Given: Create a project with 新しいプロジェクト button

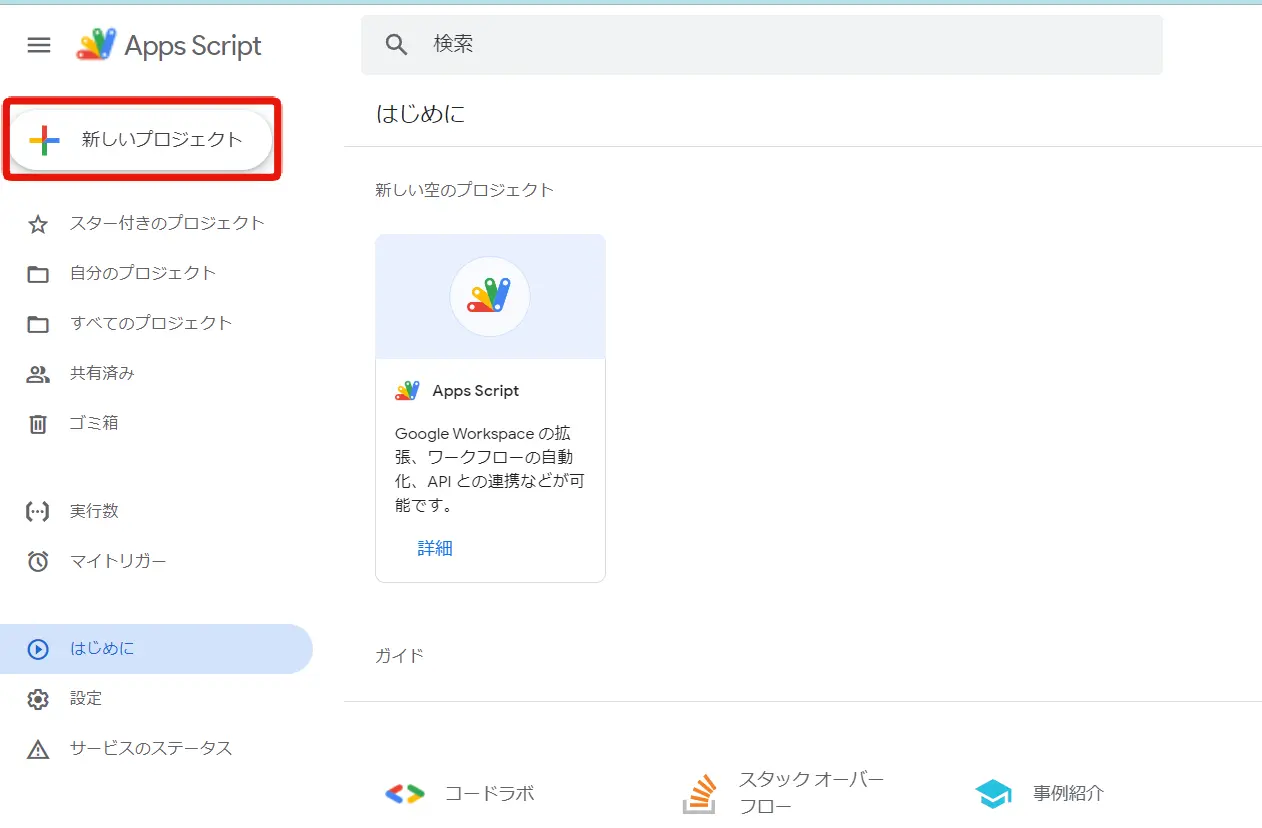Looking at the screenshot, I should 141,140.
